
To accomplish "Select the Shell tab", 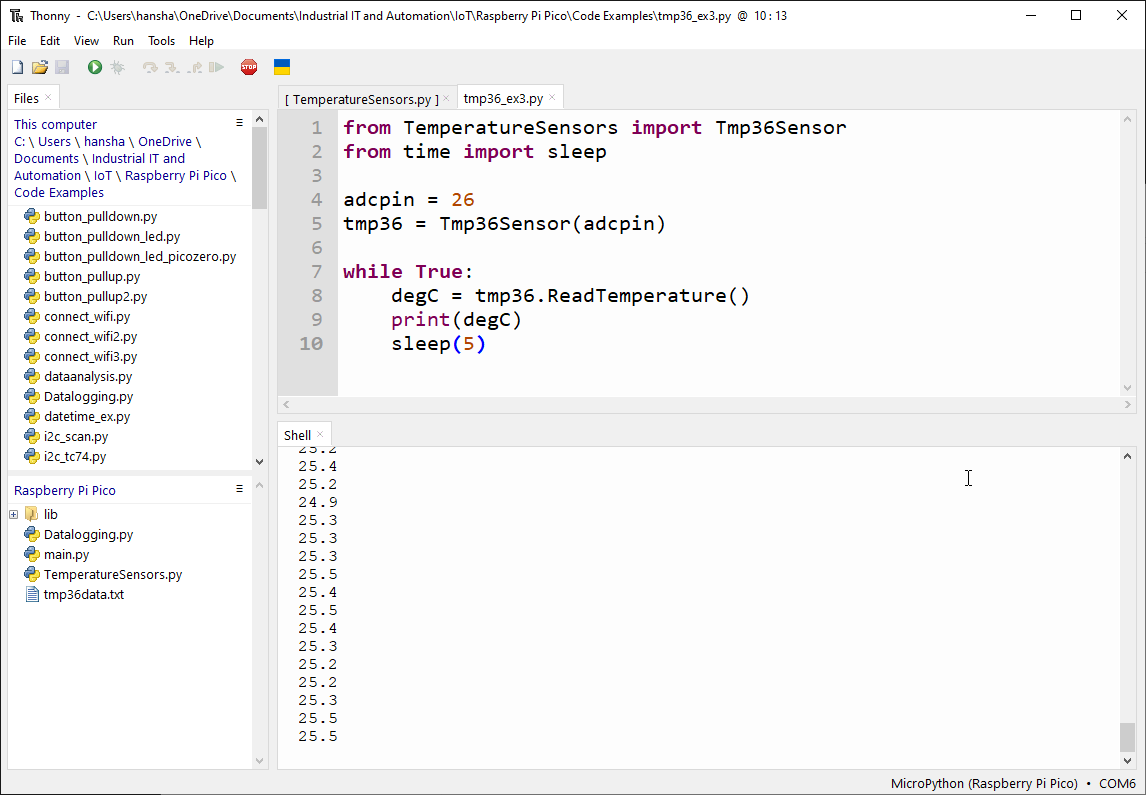I will [297, 435].
